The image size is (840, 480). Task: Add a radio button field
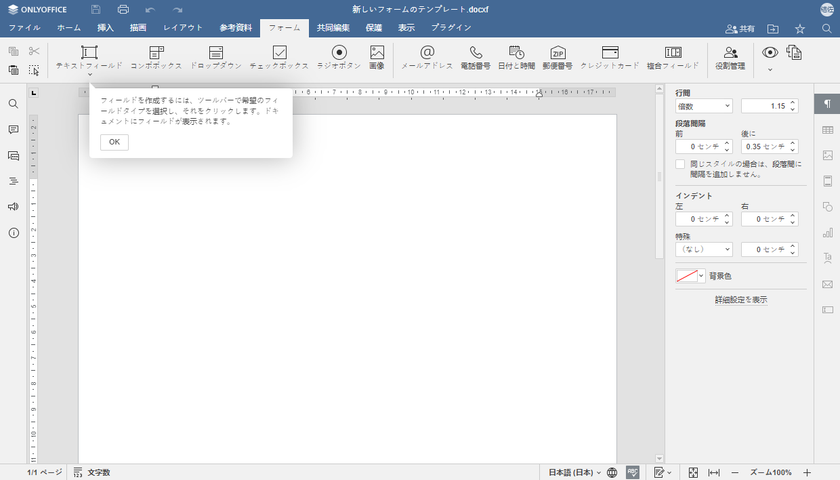[x=339, y=57]
